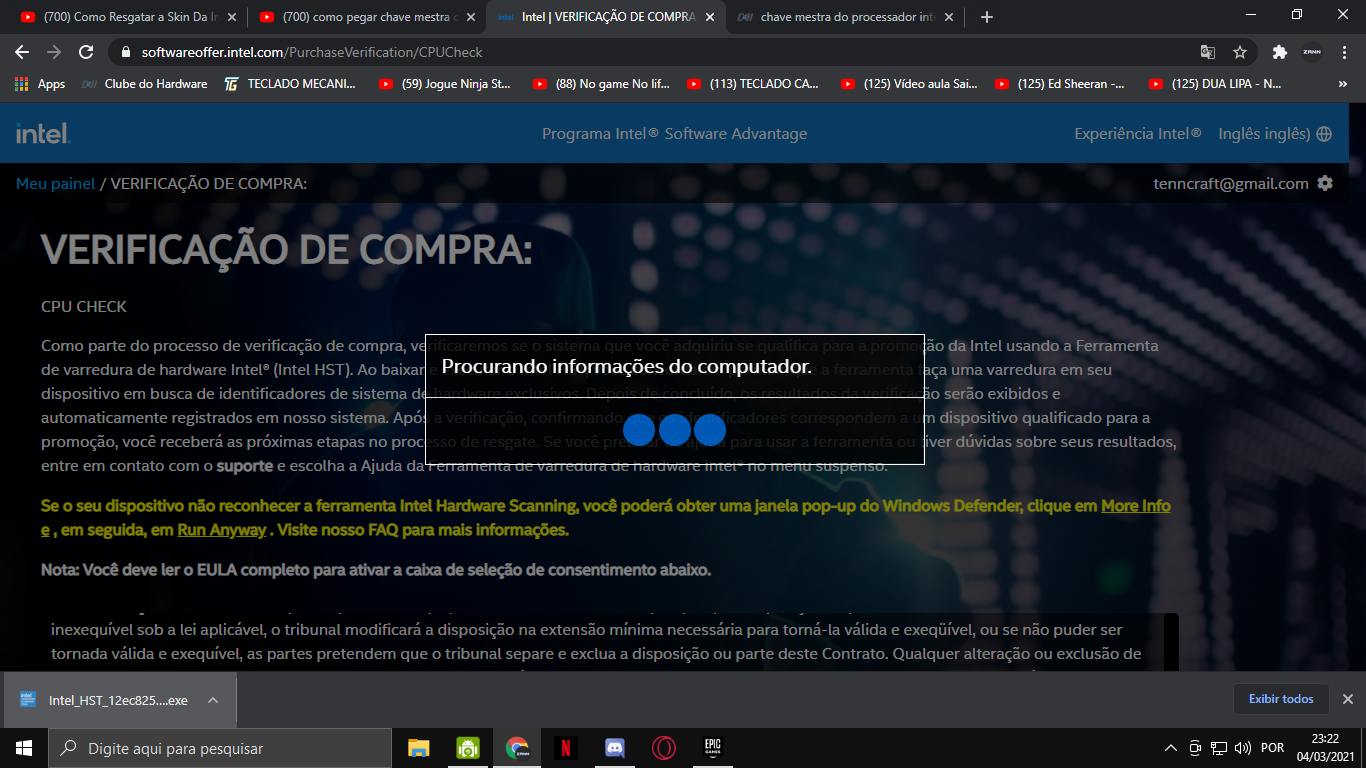
Task: Go back to the previous page
Action: [22, 52]
